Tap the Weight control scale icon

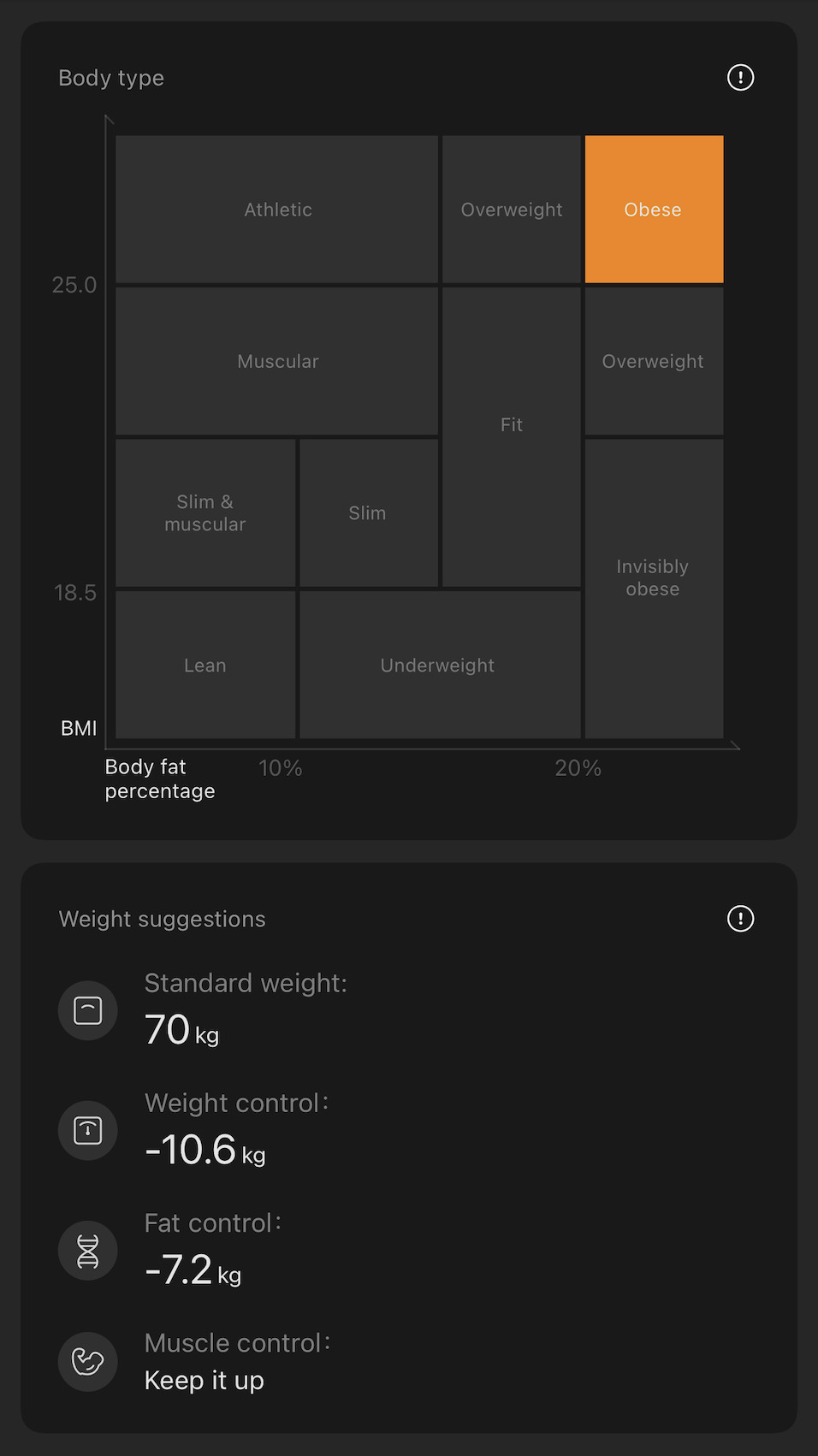point(88,1130)
